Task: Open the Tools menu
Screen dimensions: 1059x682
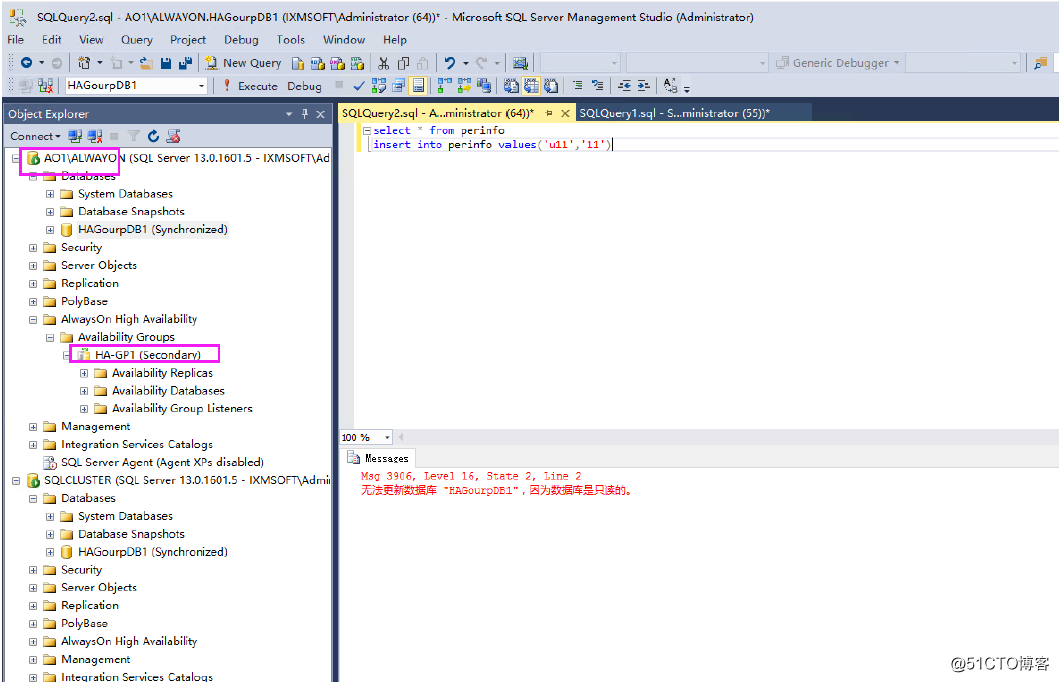Action: 290,40
